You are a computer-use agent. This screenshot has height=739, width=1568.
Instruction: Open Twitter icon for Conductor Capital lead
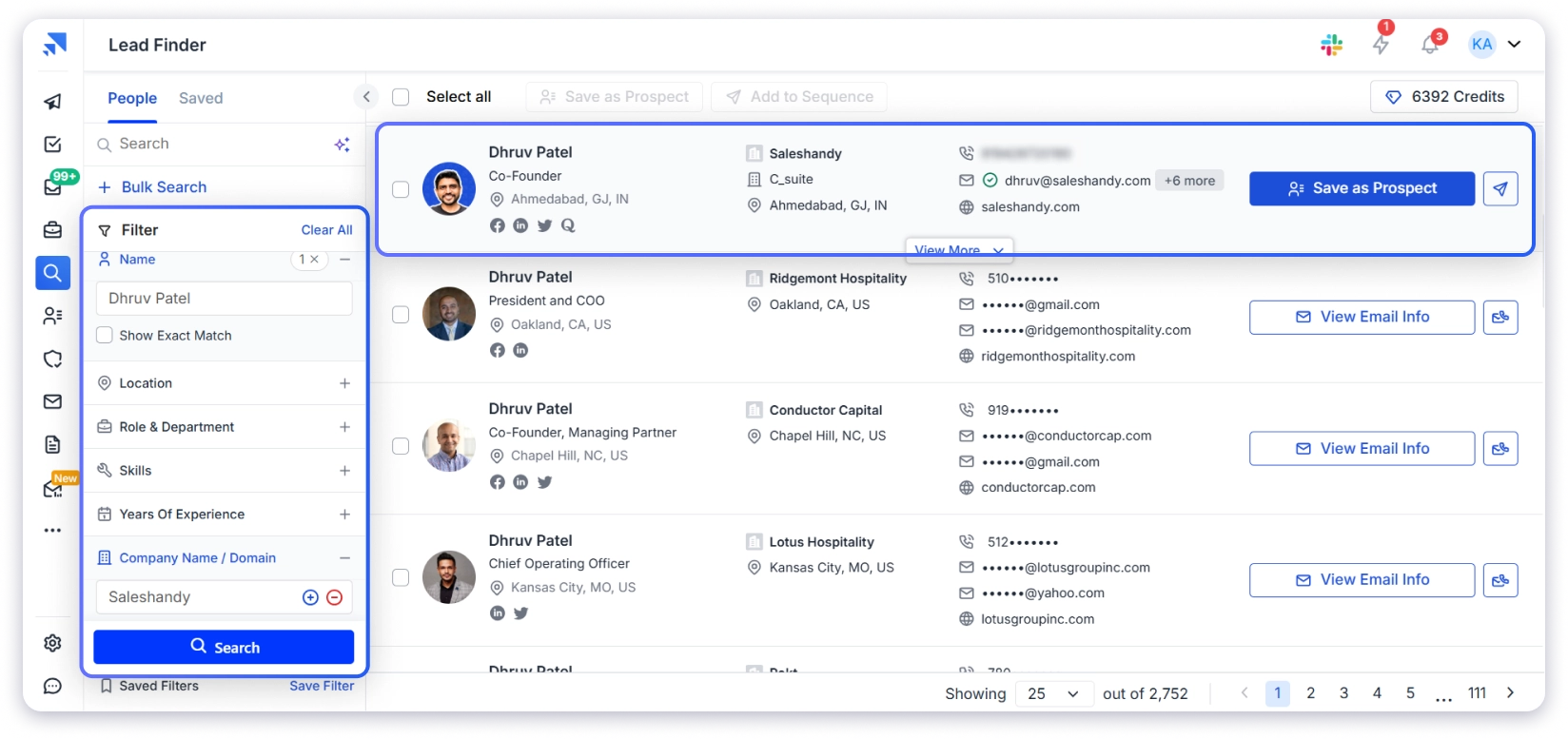point(544,482)
